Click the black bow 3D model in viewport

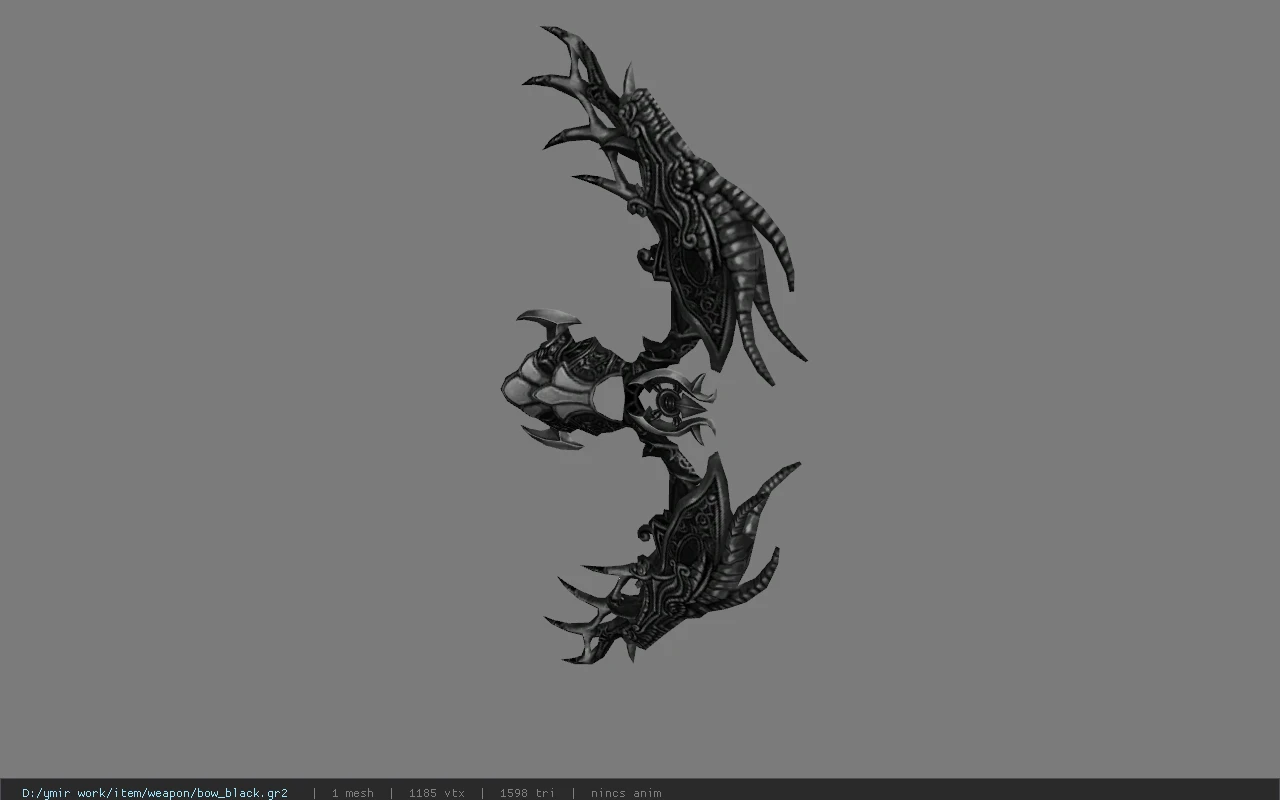[x=654, y=345]
